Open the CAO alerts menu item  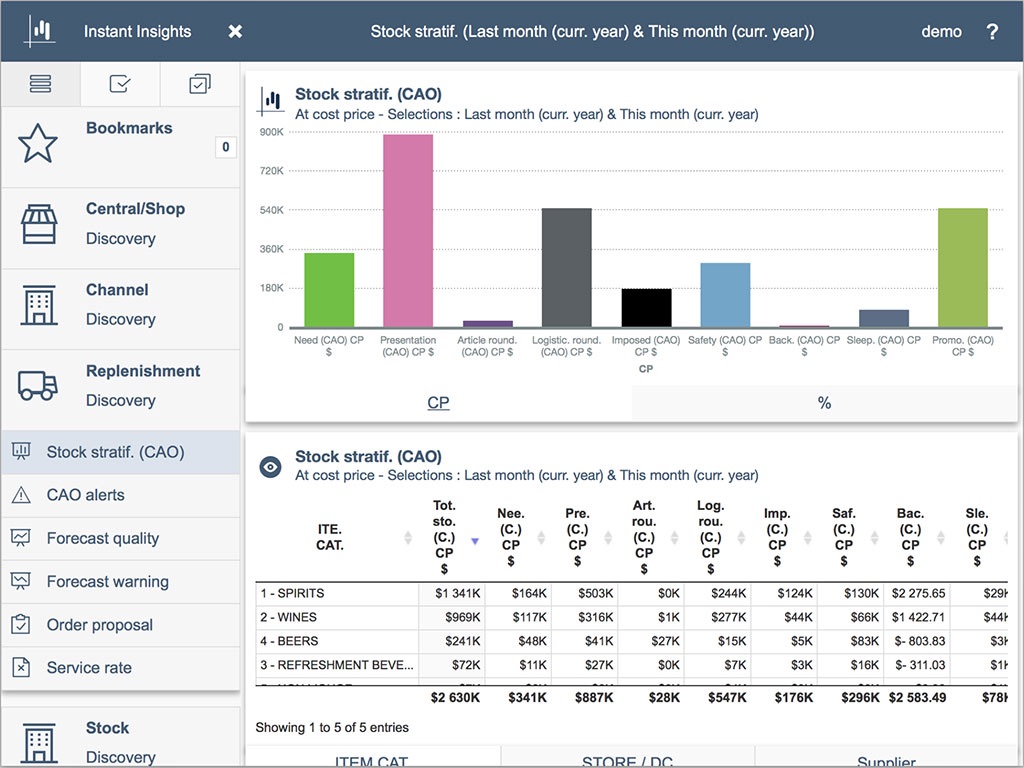click(x=86, y=495)
